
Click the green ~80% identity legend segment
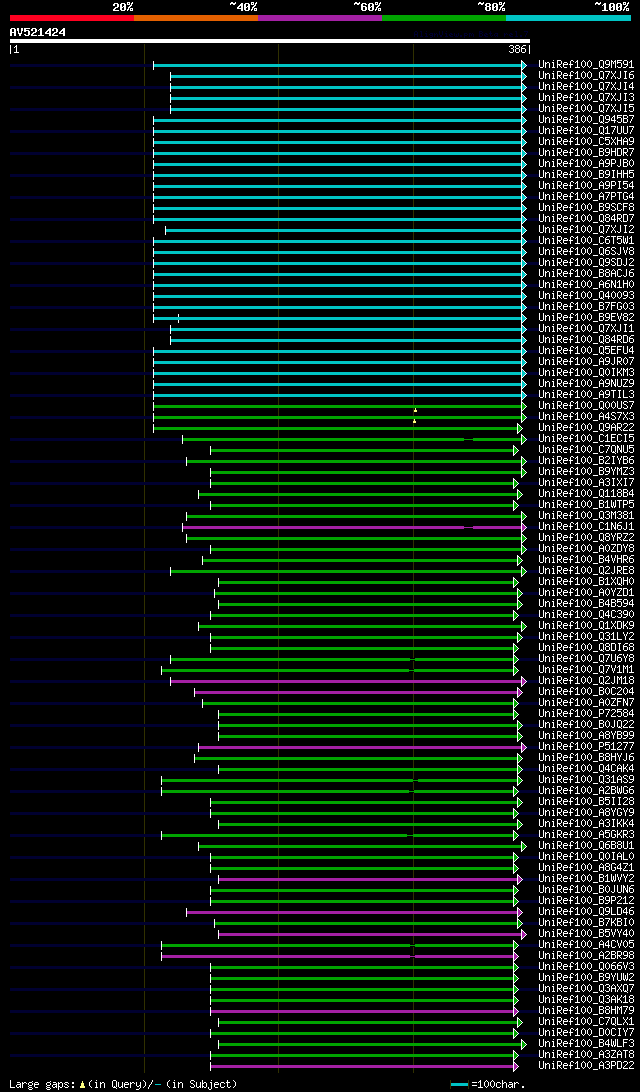coord(444,17)
